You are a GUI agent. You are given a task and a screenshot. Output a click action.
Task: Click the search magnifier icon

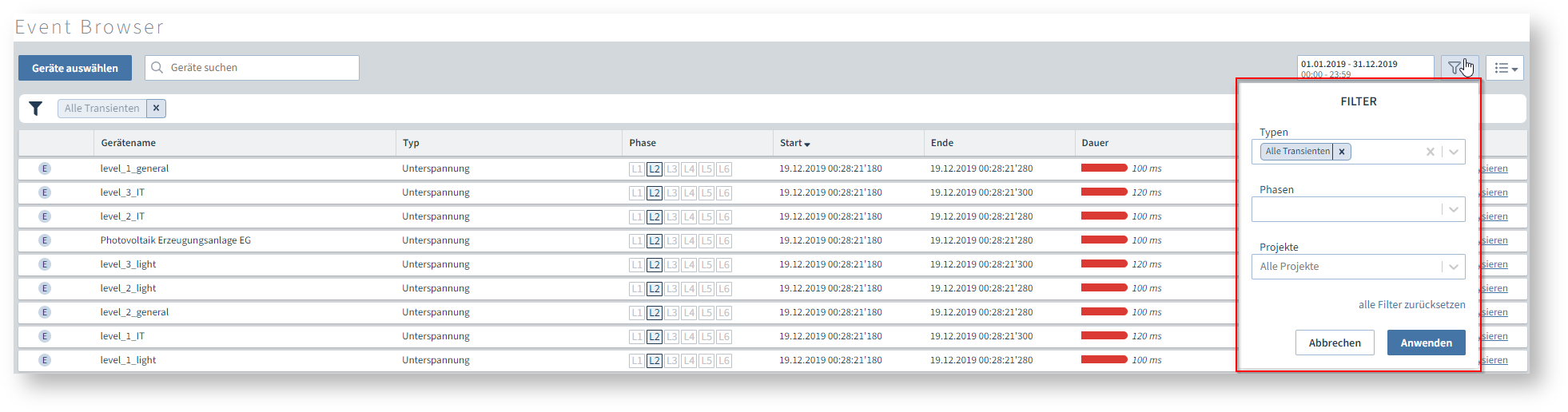(157, 68)
